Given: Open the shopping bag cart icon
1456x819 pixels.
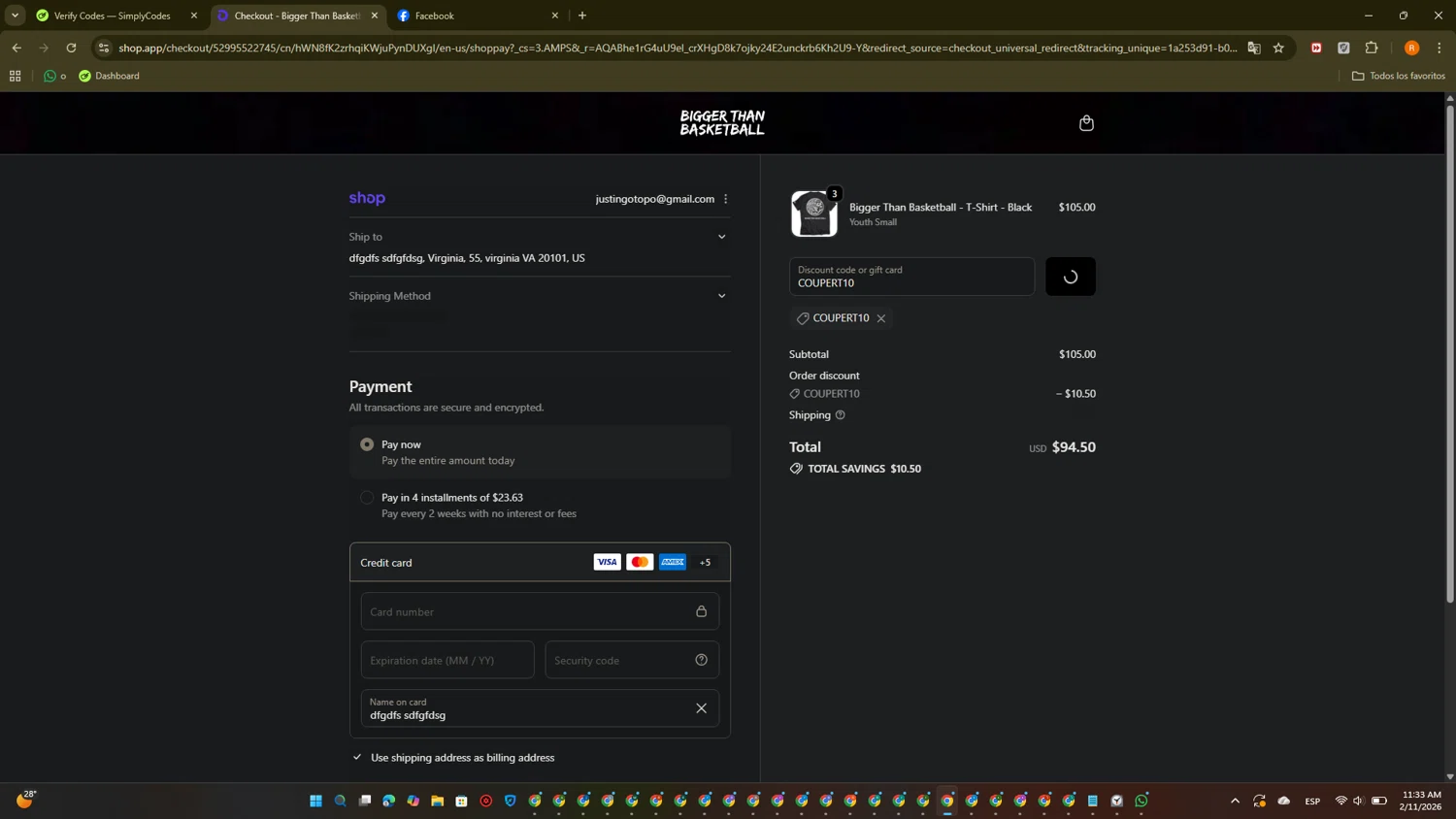Looking at the screenshot, I should pos(1086,123).
